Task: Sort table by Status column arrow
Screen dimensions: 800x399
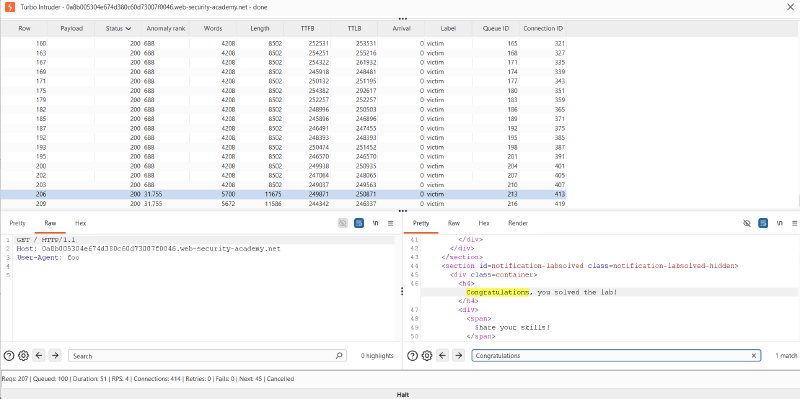Action: click(x=128, y=29)
